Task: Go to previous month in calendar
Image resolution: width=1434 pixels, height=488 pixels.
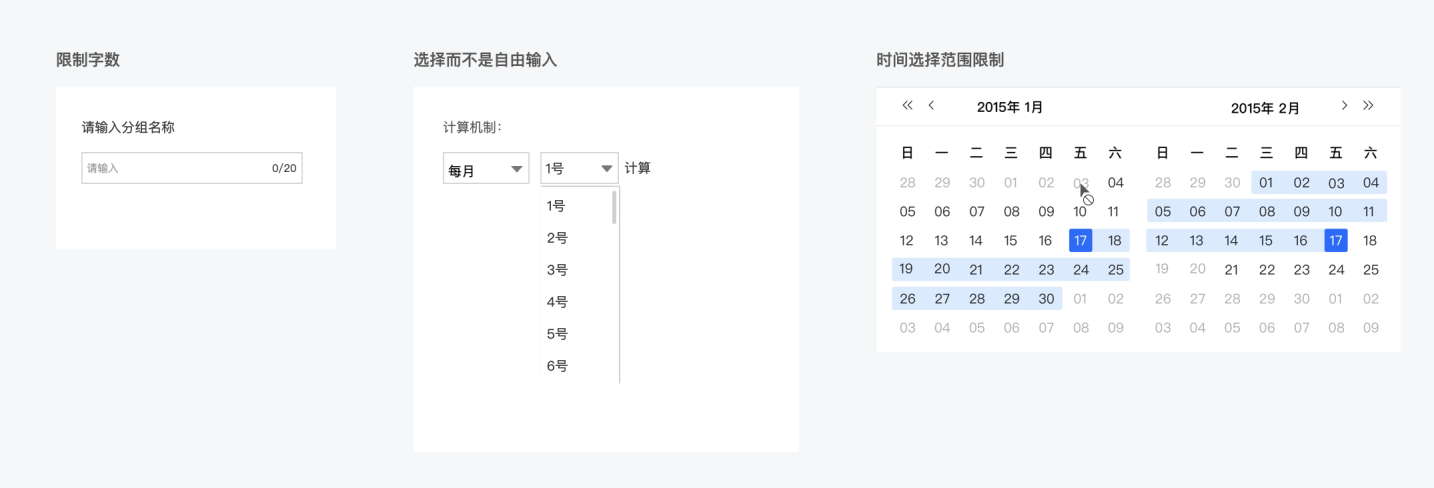Action: point(931,106)
